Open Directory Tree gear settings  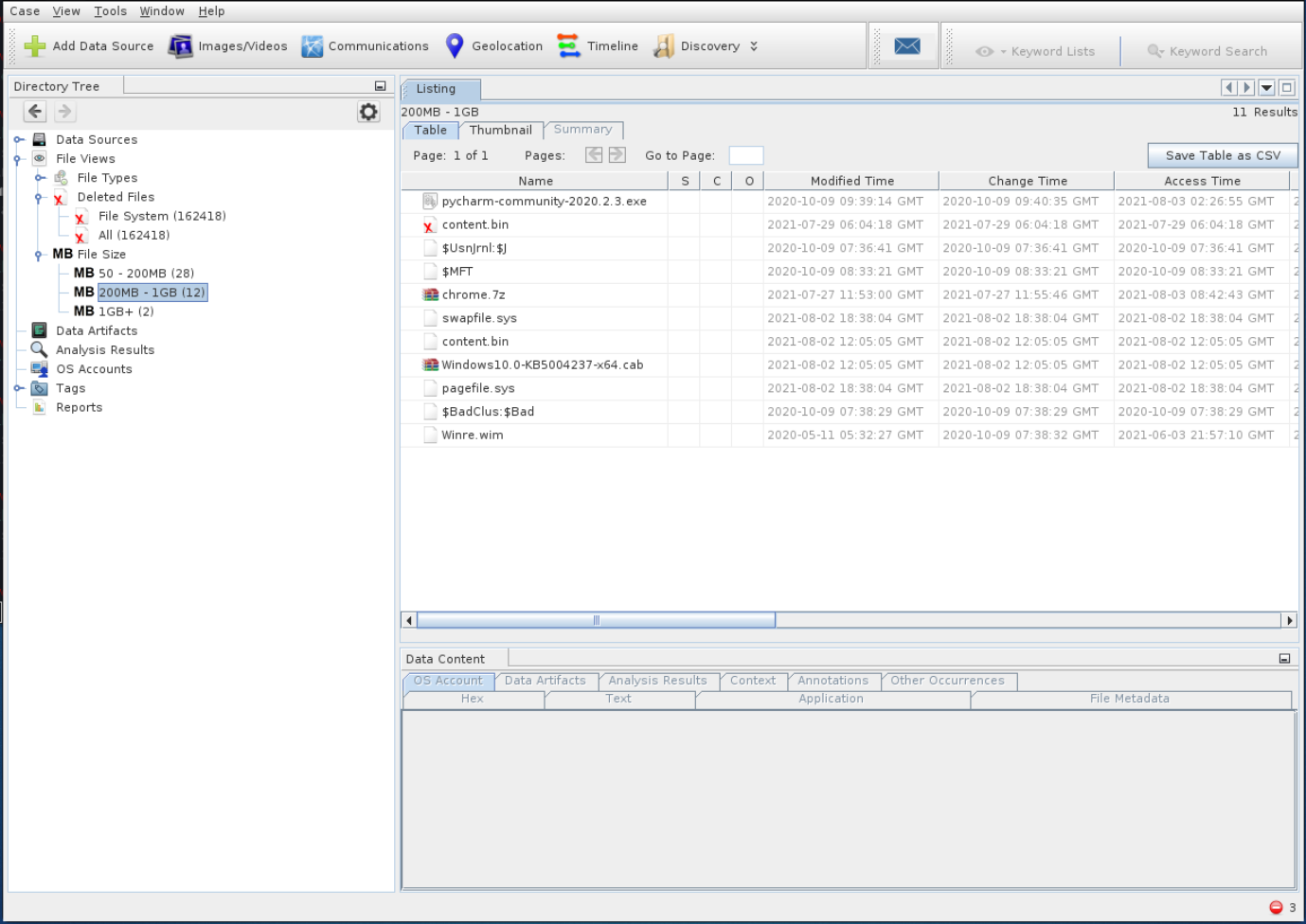pos(368,113)
